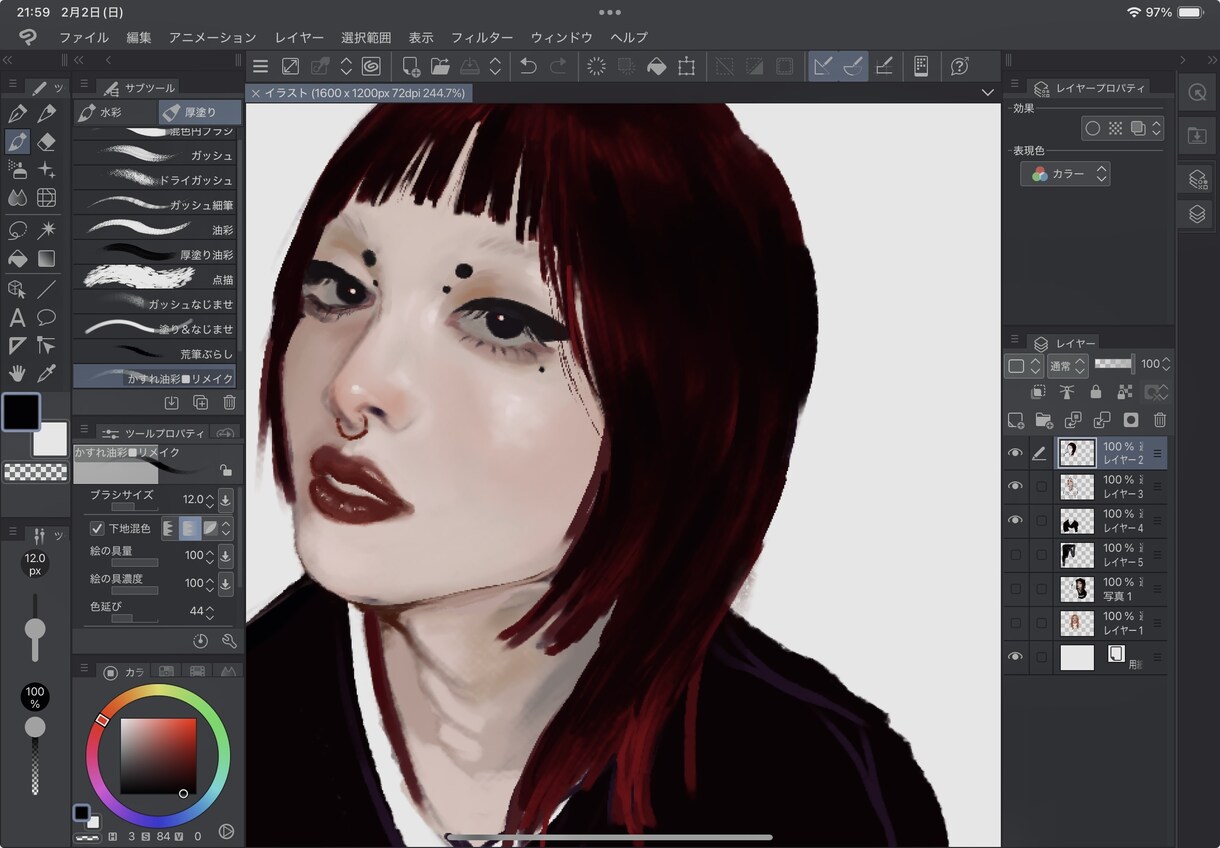Click the help question bubble icon
The width and height of the screenshot is (1220, 848).
pyautogui.click(x=959, y=67)
